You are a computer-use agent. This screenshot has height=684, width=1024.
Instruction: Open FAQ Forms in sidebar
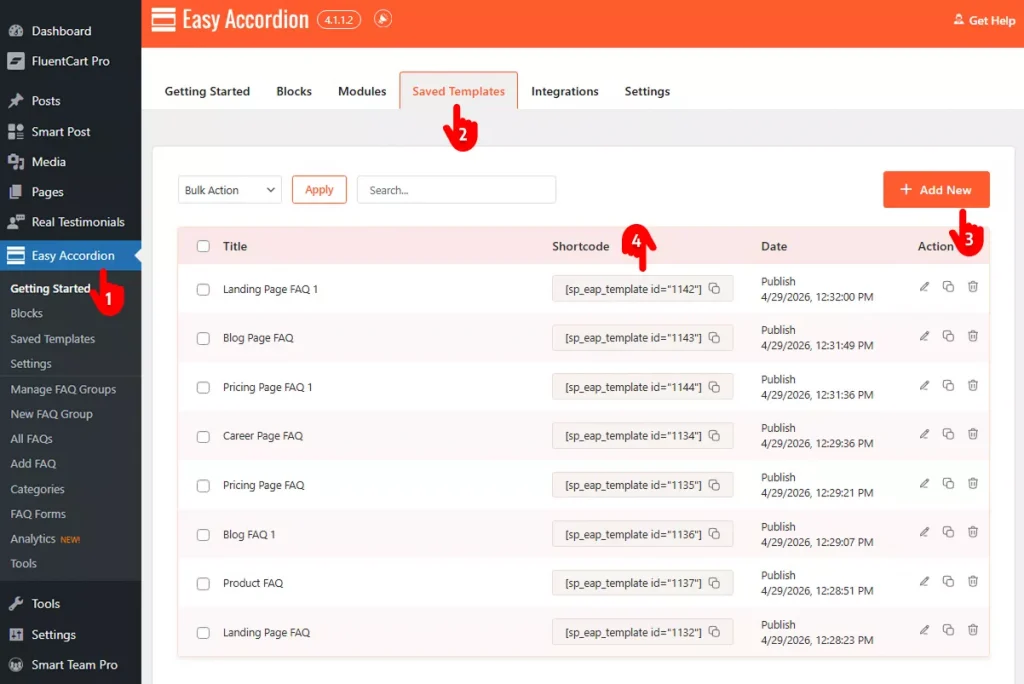coord(38,514)
